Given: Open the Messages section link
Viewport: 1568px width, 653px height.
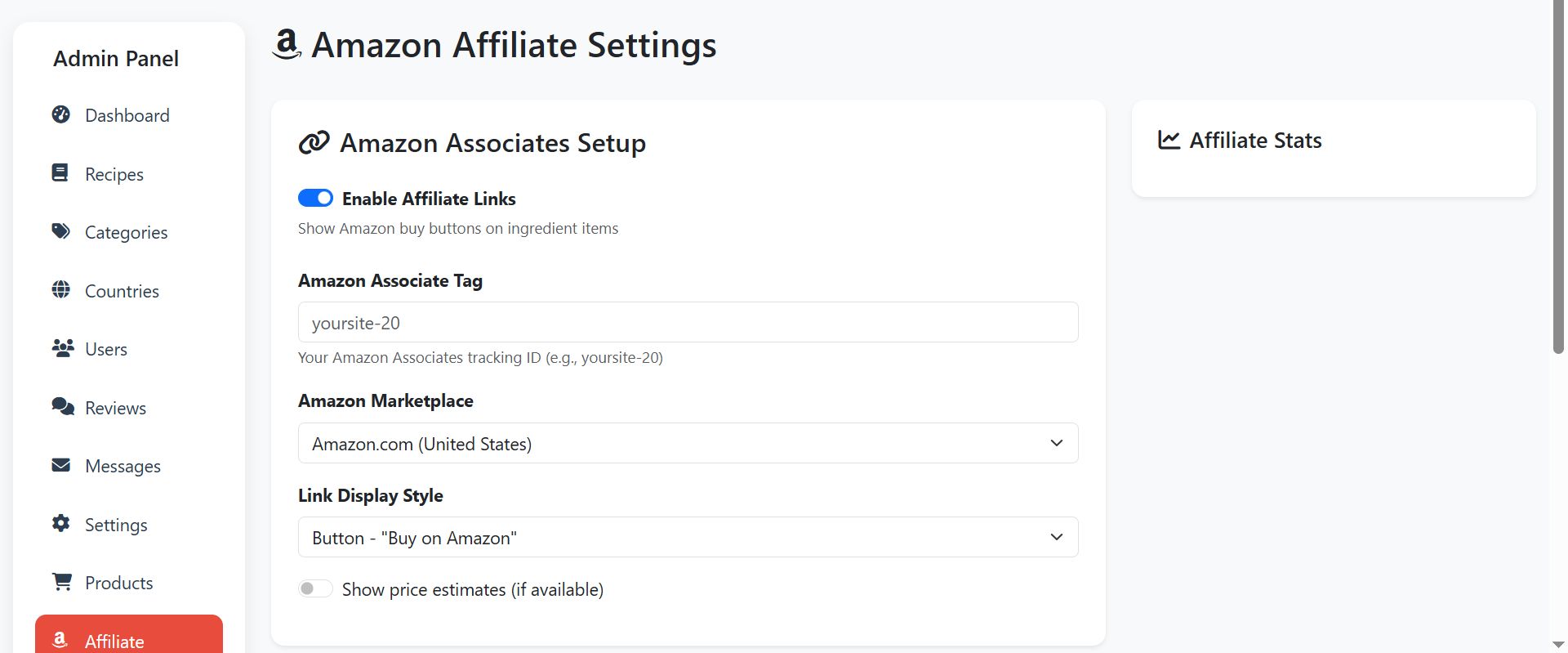Looking at the screenshot, I should 122,466.
